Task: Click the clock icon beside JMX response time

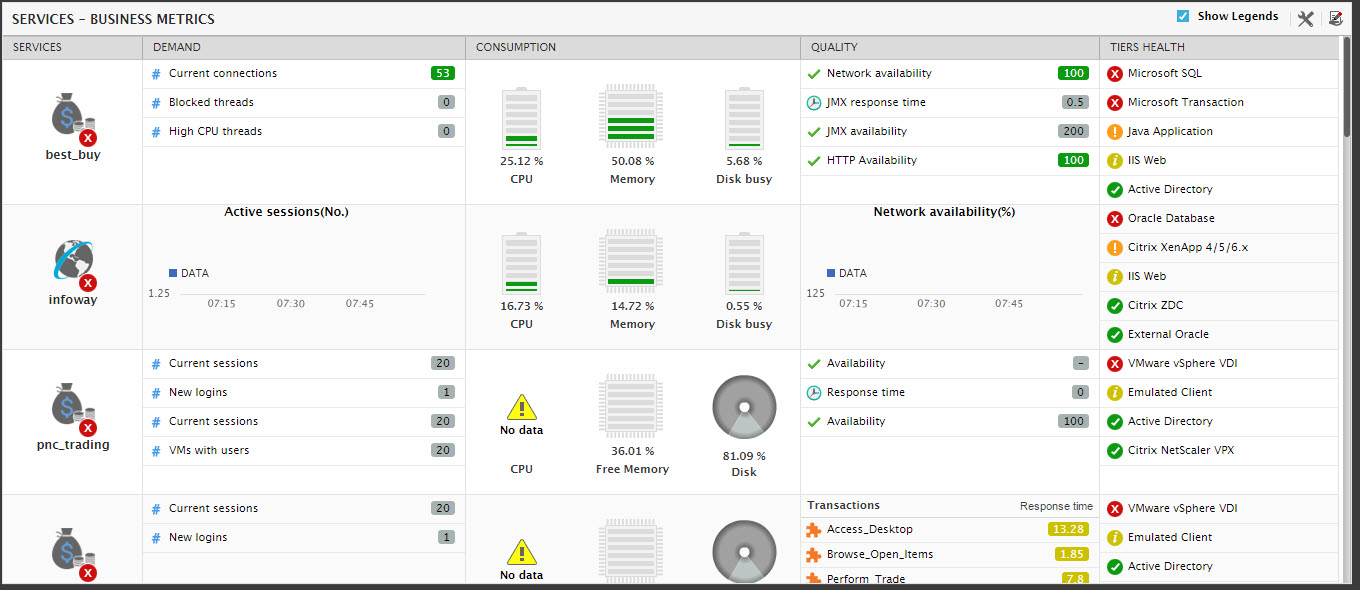Action: [x=814, y=103]
